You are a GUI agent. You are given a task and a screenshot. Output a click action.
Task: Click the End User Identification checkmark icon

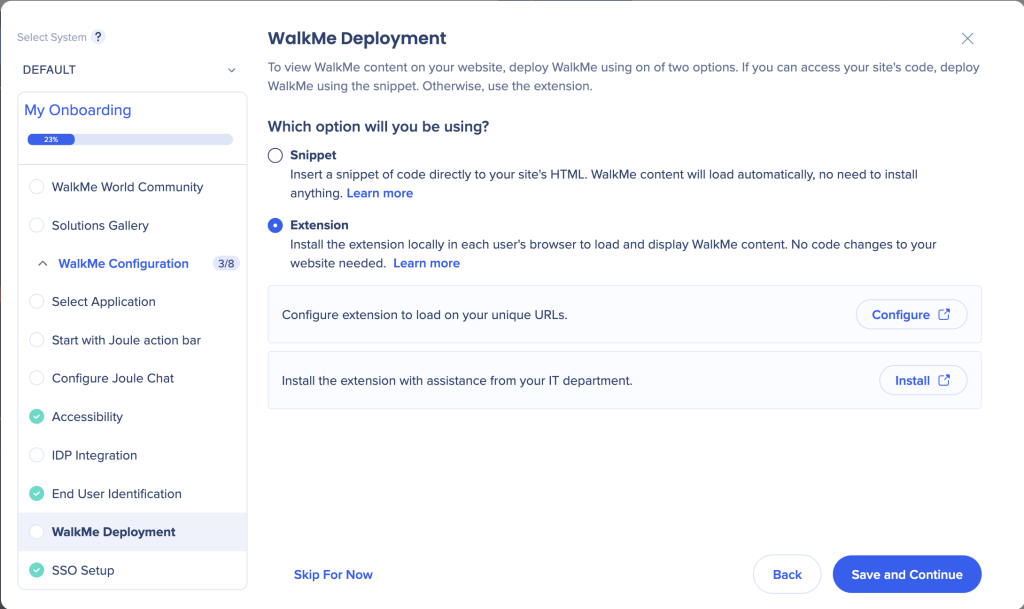click(x=37, y=494)
